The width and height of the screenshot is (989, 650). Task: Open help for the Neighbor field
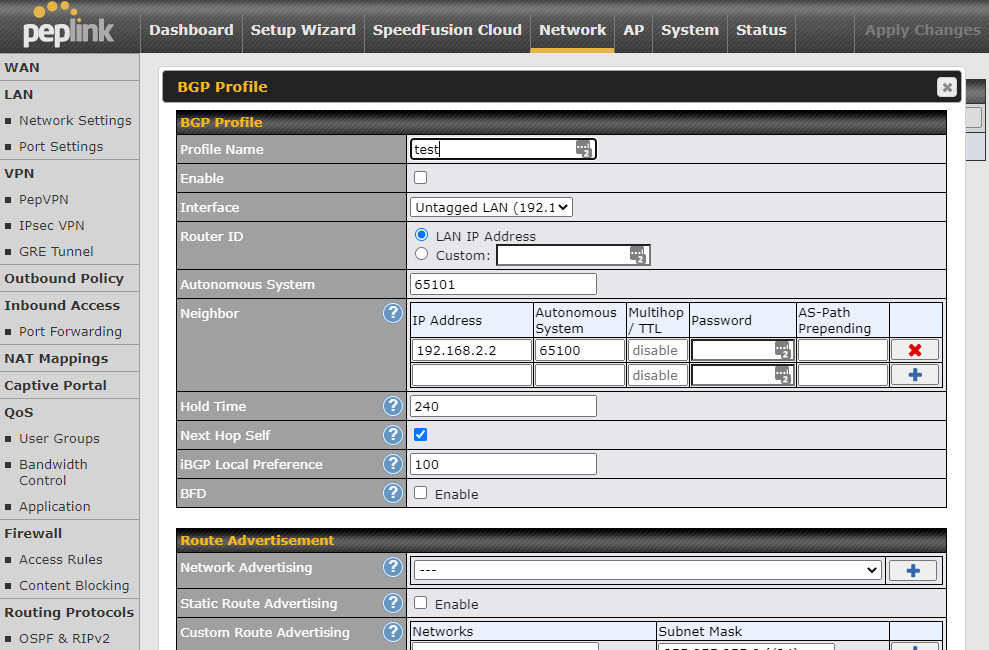(392, 313)
